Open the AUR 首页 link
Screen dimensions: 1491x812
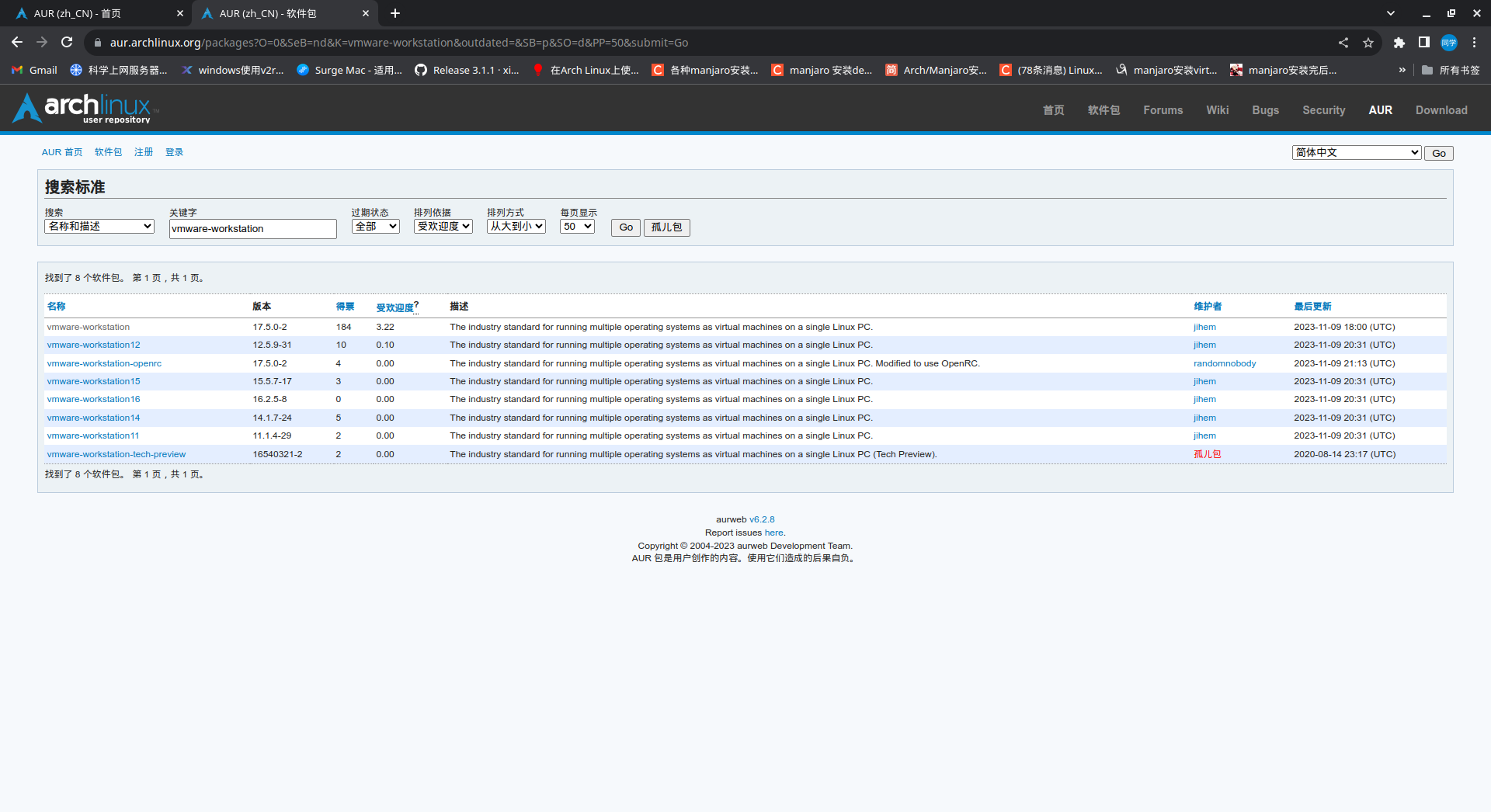(x=62, y=152)
